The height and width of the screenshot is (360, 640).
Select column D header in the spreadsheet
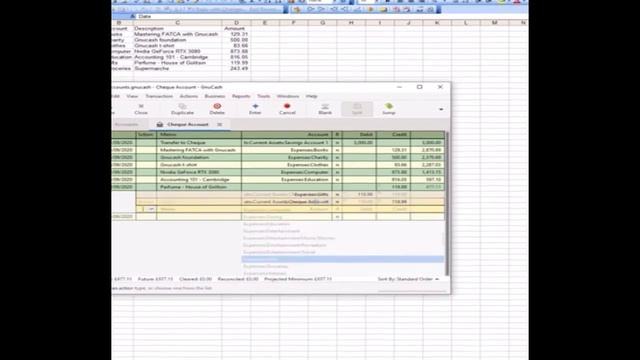pos(236,23)
